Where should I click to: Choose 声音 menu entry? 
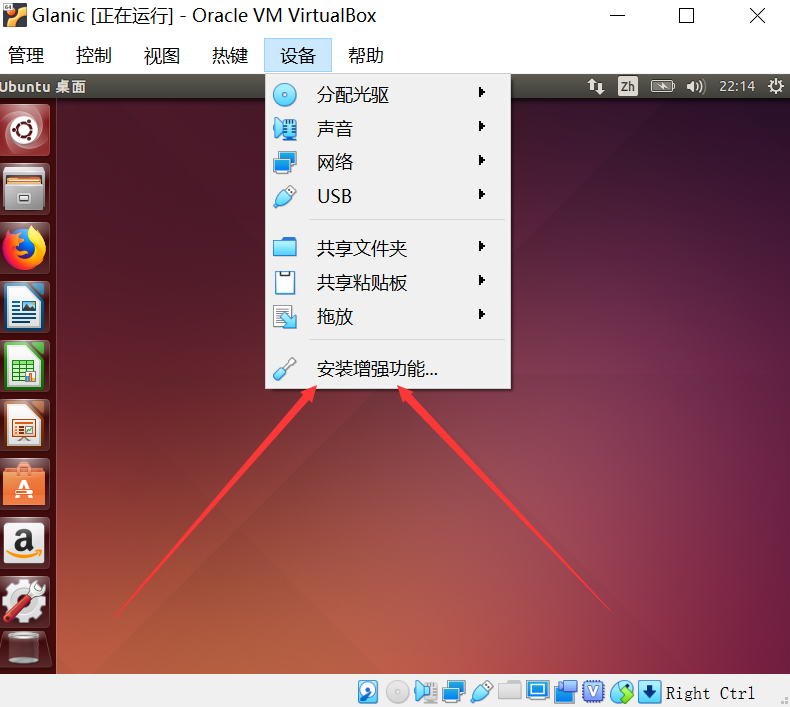click(x=388, y=128)
